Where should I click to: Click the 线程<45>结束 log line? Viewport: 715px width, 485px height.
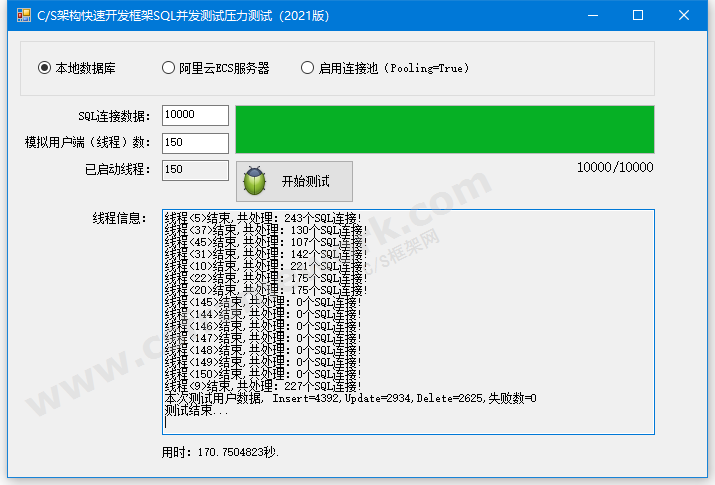(x=266, y=242)
